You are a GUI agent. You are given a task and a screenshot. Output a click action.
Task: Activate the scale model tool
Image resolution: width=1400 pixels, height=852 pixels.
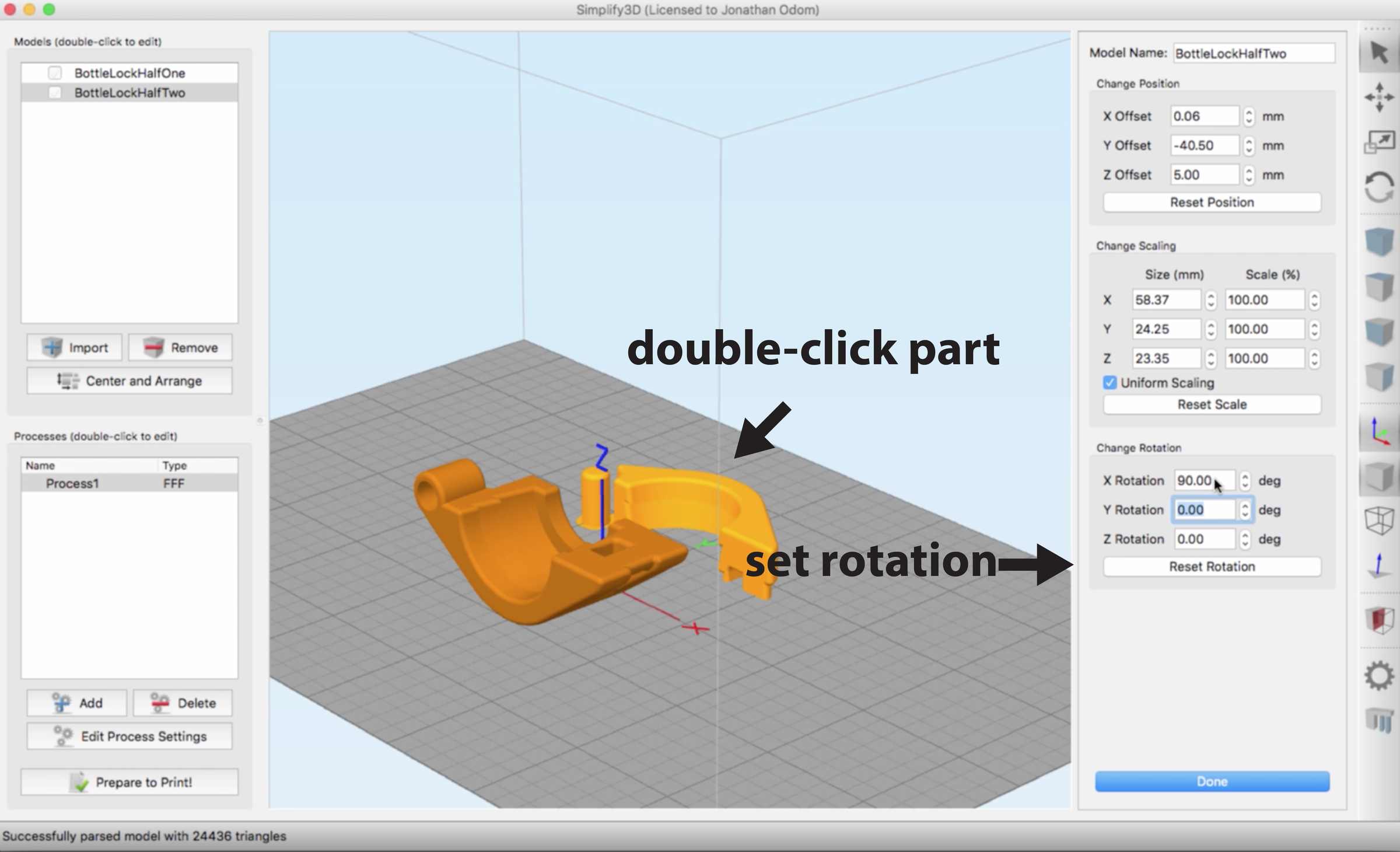click(1380, 140)
